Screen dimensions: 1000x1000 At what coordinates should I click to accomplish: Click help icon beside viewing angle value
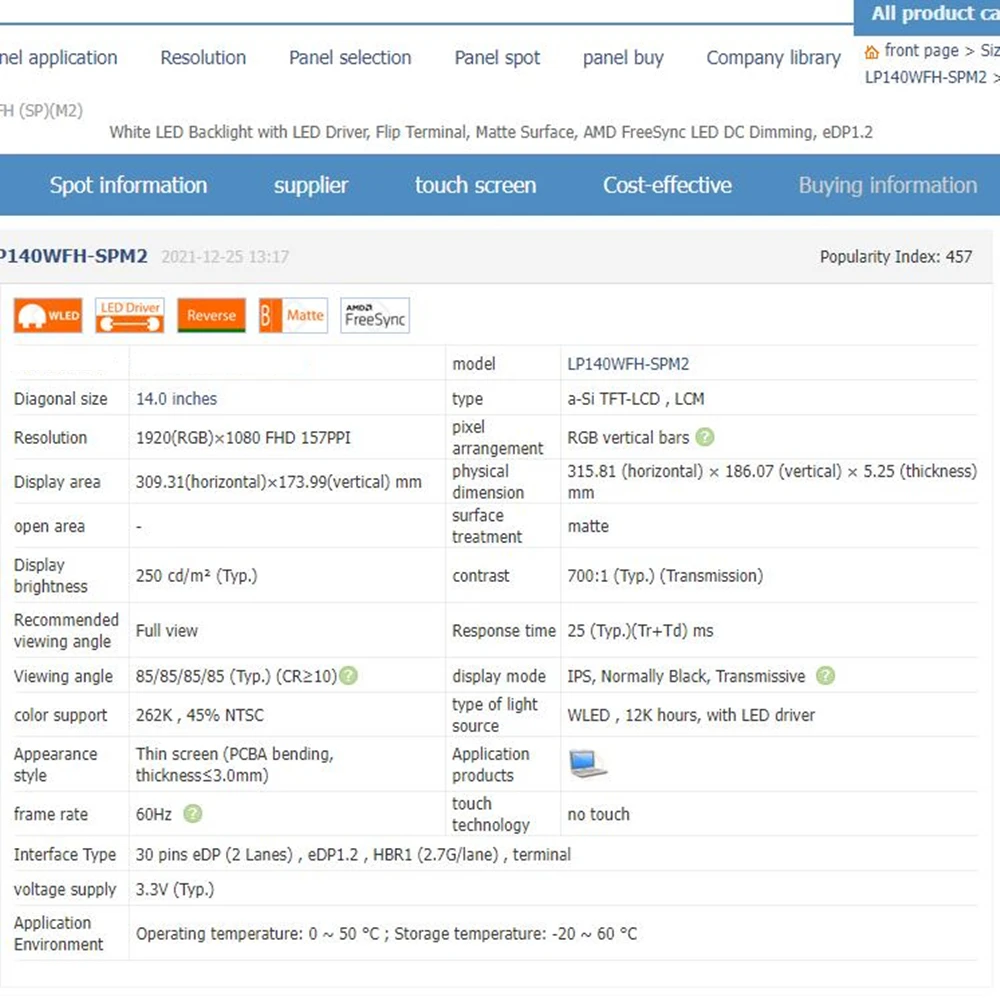coord(348,675)
